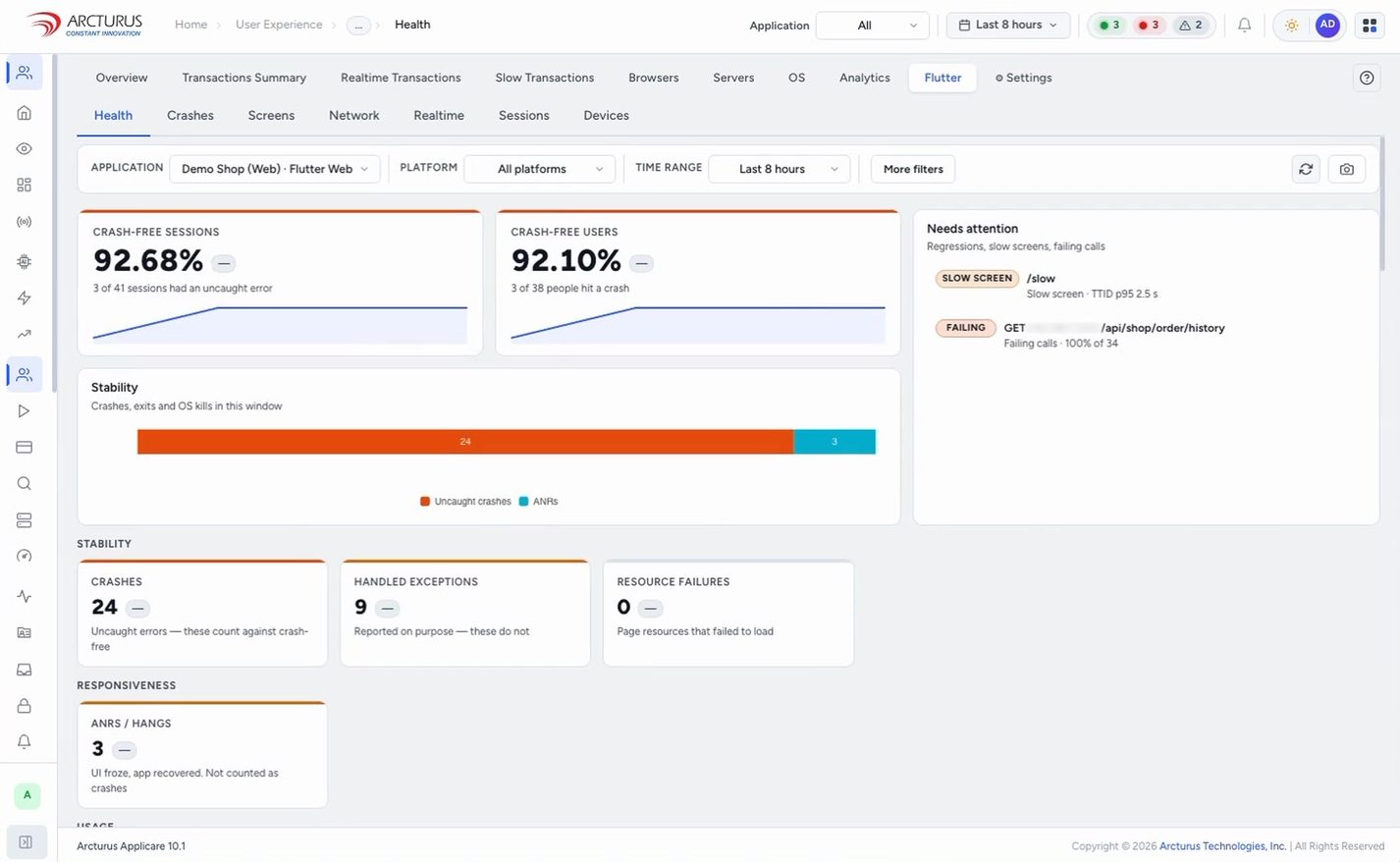Open the dashboards grid icon in the sidebar
The image size is (1400, 862).
(x=25, y=186)
